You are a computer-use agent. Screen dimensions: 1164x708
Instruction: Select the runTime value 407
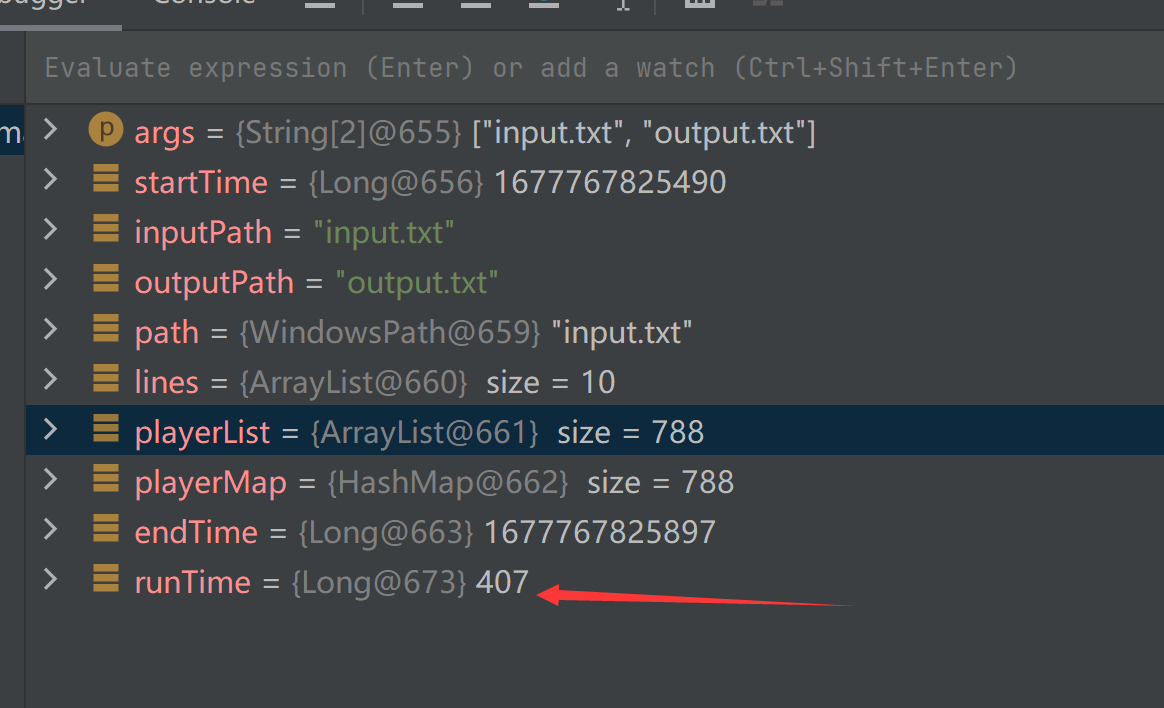[502, 582]
